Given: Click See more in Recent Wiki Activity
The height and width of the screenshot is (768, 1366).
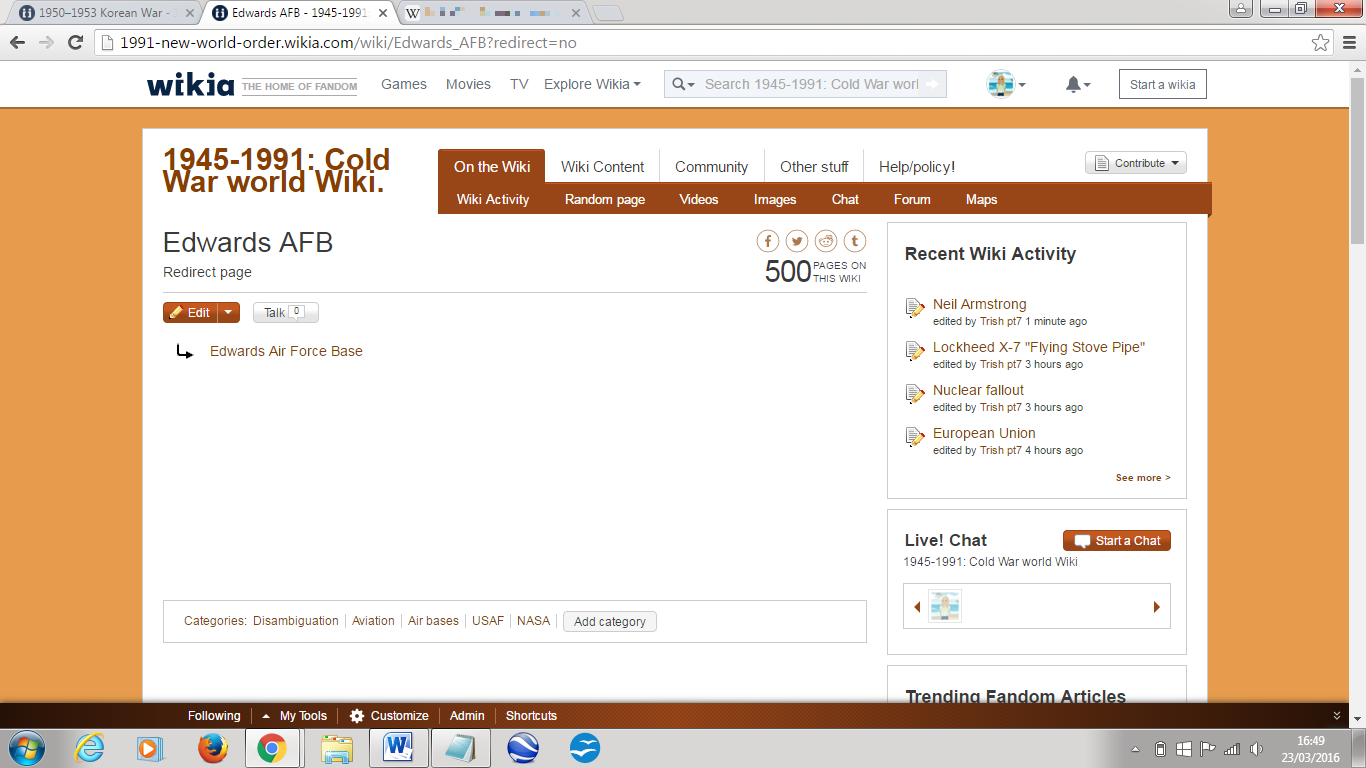Looking at the screenshot, I should tap(1143, 478).
